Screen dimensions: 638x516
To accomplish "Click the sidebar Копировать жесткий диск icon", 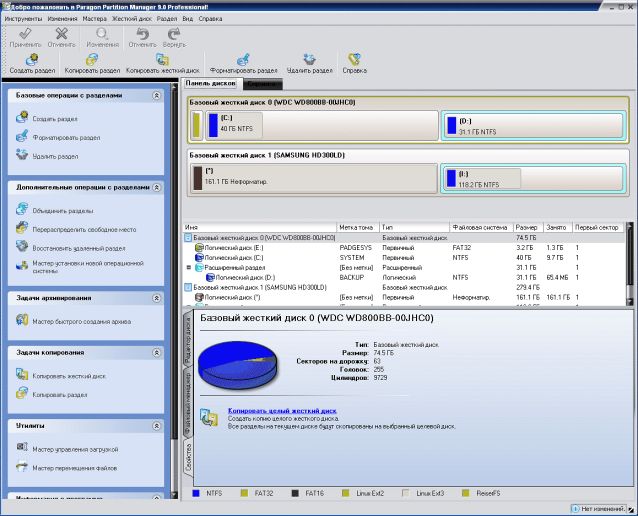I will click(x=22, y=374).
